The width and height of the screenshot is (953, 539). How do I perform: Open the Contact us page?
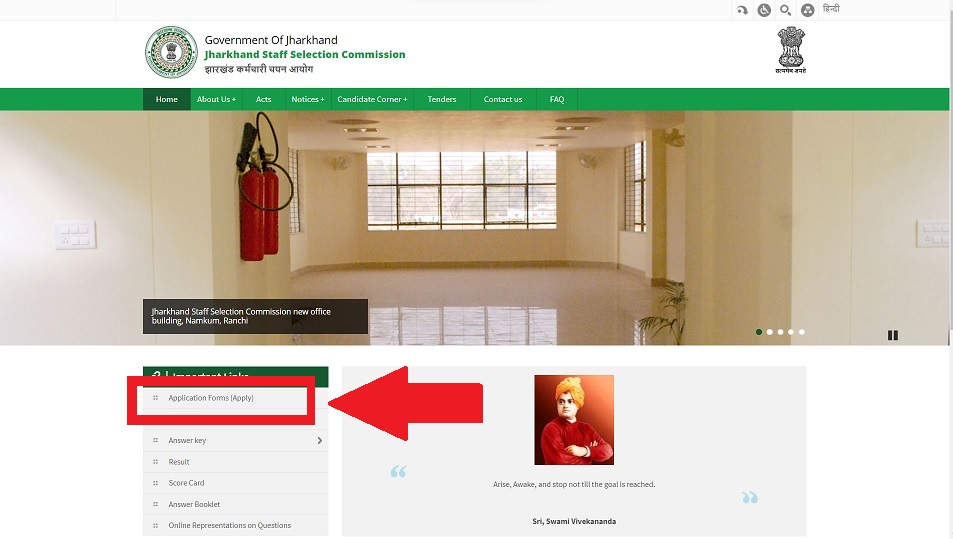click(x=503, y=99)
